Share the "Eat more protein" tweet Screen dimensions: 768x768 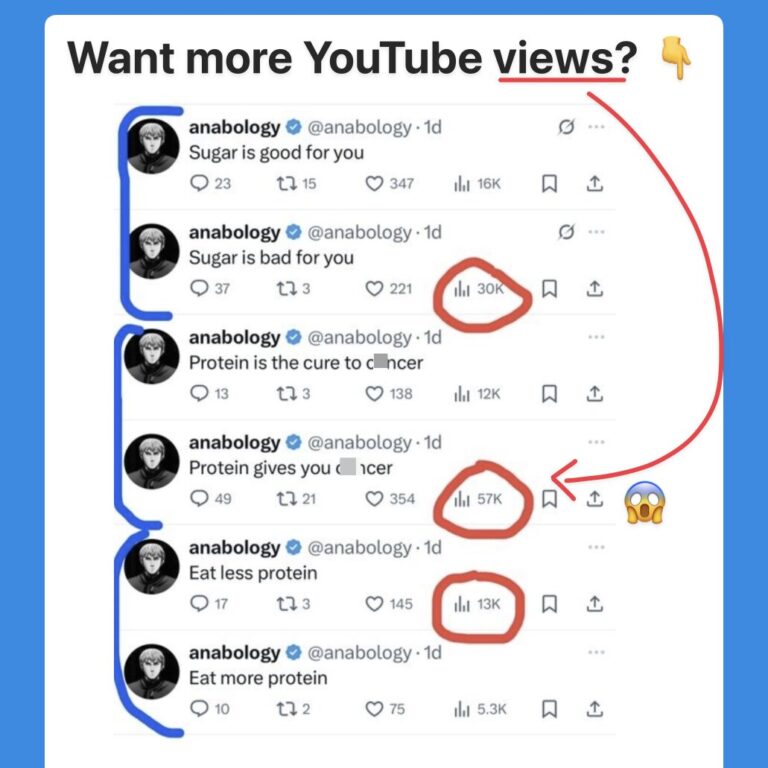pos(594,709)
